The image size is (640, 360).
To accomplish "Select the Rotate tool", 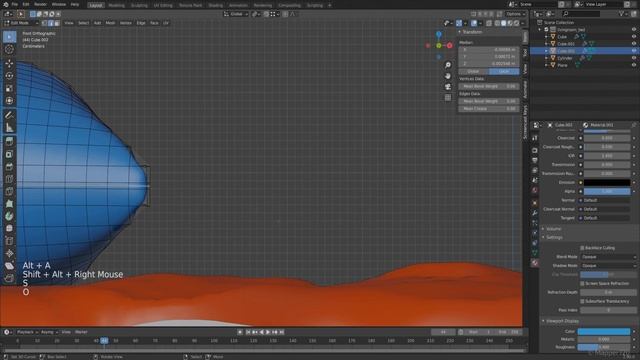I will click(9, 76).
